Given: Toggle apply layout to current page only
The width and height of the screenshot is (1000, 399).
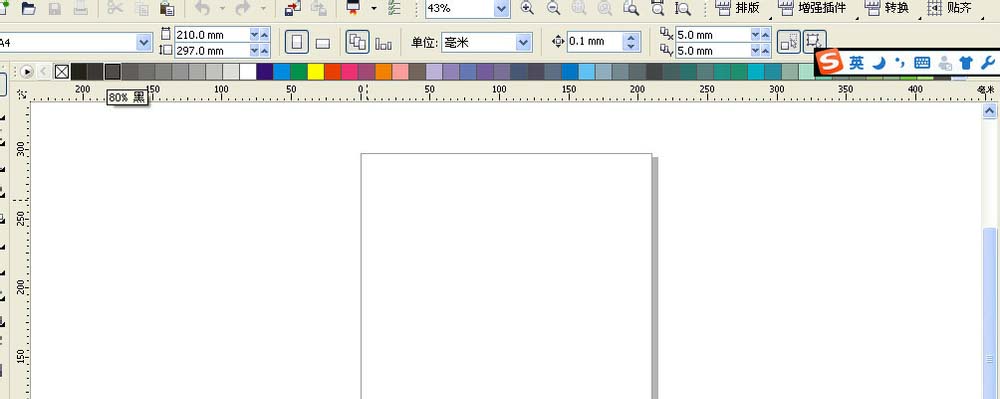Looking at the screenshot, I should (383, 43).
